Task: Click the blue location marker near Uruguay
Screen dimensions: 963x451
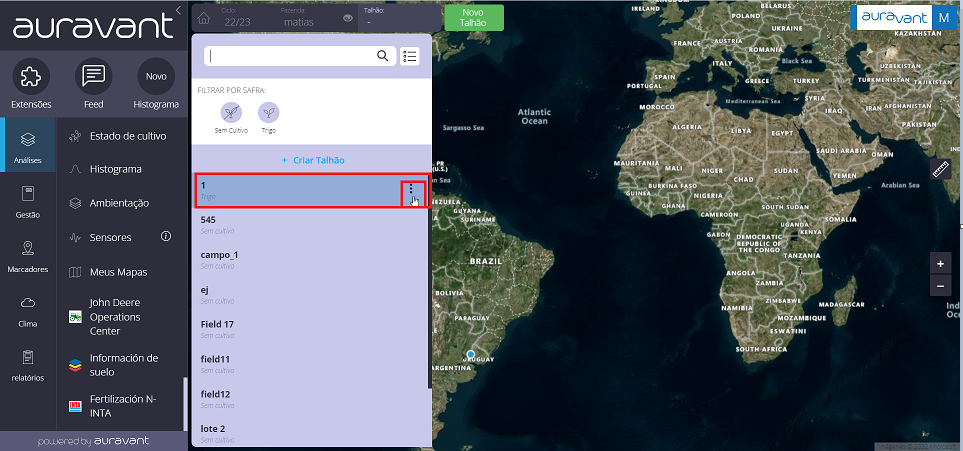Action: (470, 355)
